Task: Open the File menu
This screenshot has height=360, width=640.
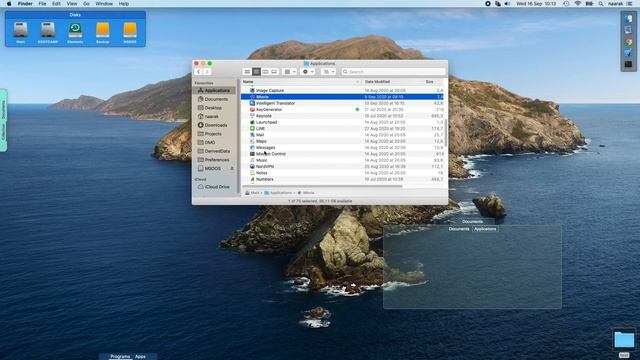Action: pyautogui.click(x=42, y=4)
